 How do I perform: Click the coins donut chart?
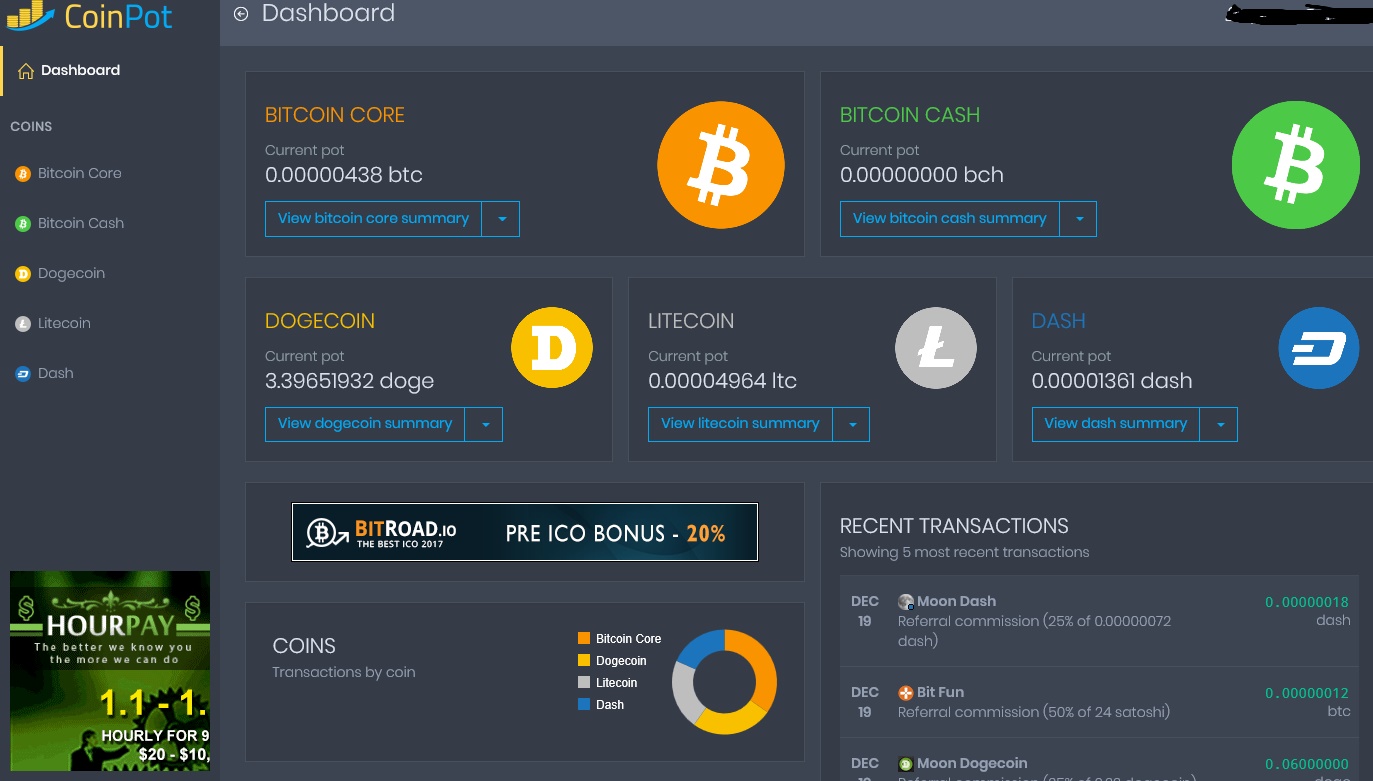point(725,682)
